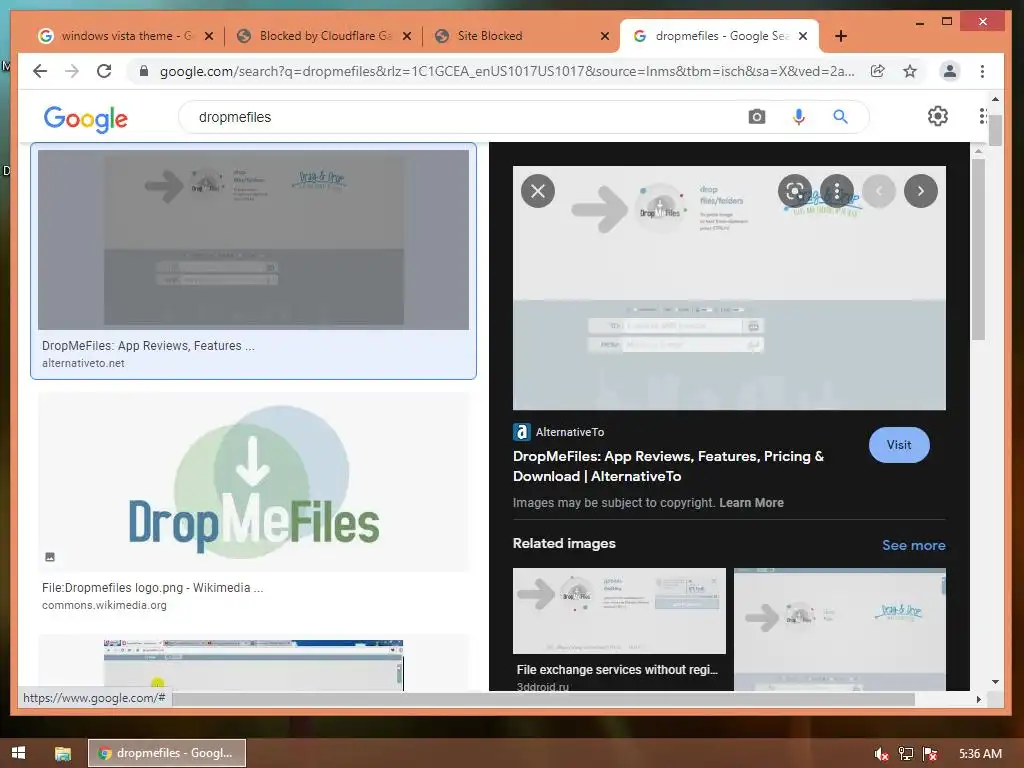The height and width of the screenshot is (768, 1024).
Task: Click the dropmefiles search input field
Action: pos(470,117)
